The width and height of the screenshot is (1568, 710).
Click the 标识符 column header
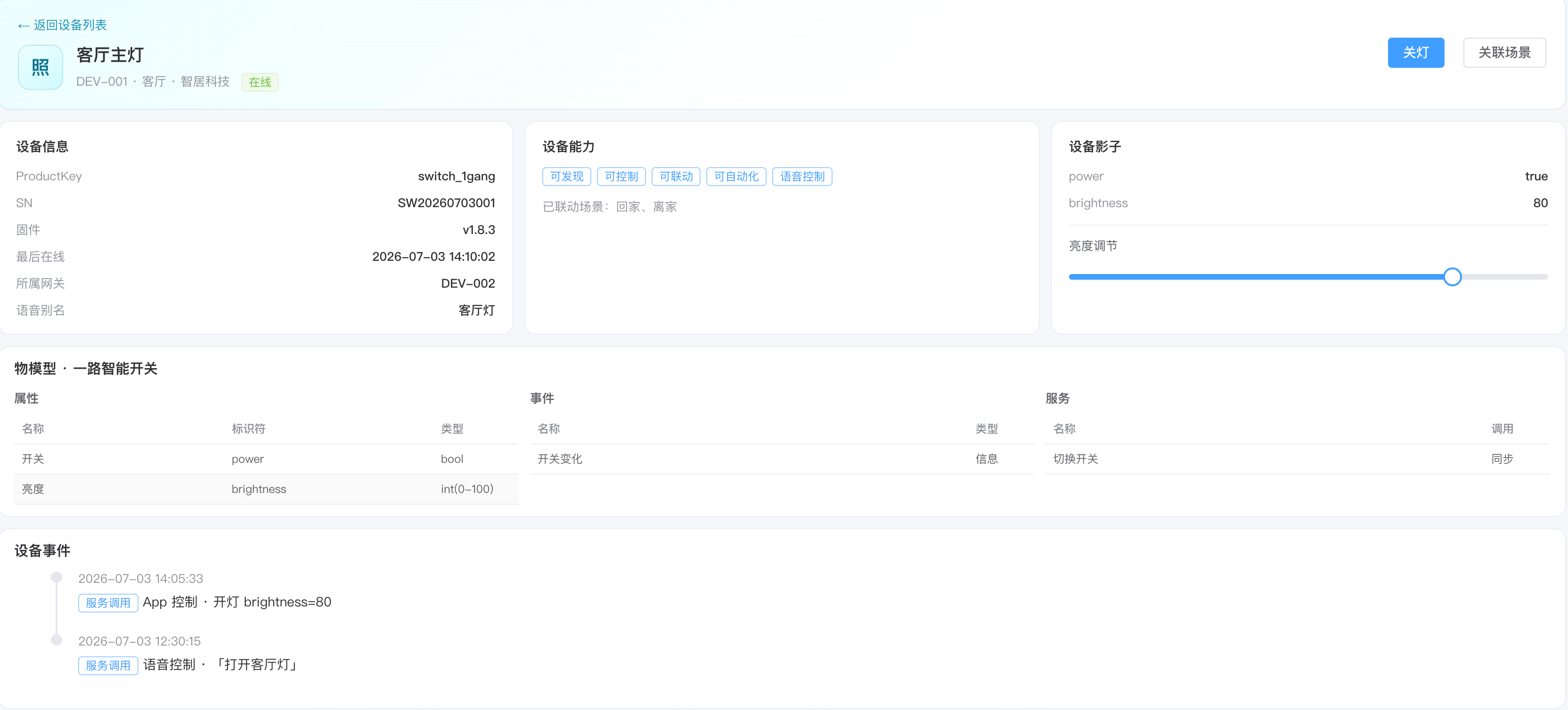[x=248, y=429]
